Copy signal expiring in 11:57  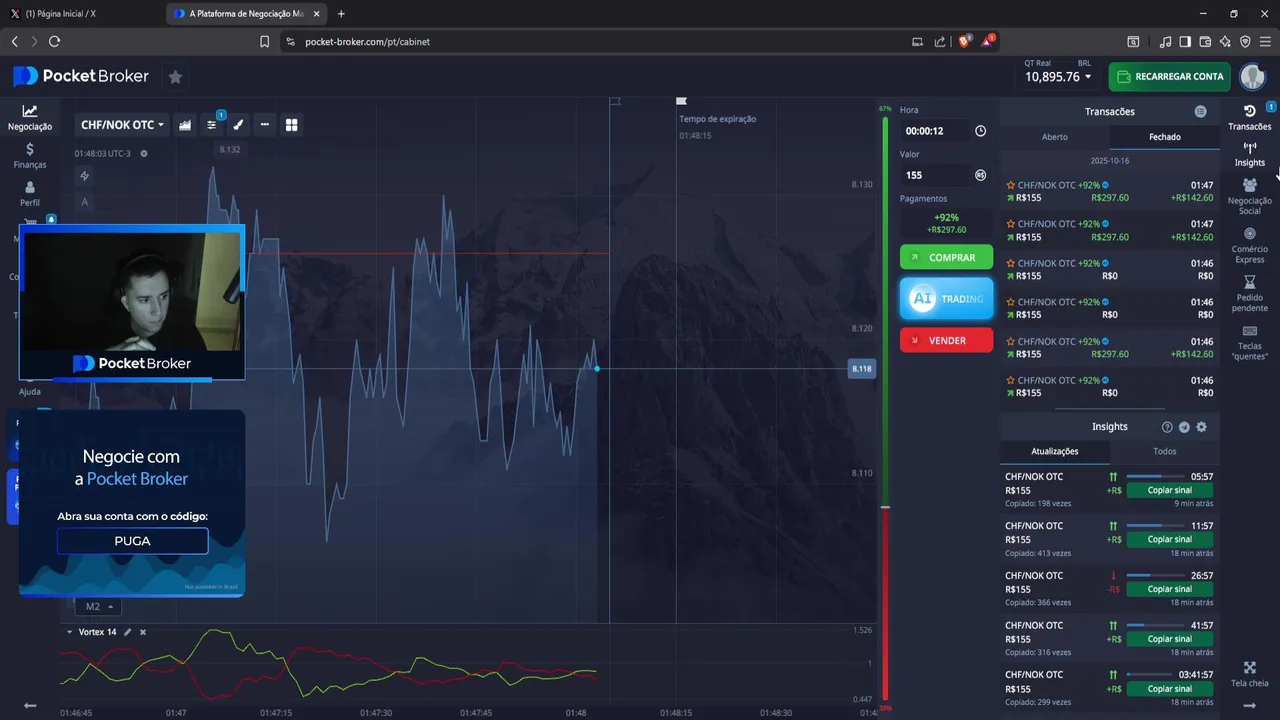(x=1169, y=539)
